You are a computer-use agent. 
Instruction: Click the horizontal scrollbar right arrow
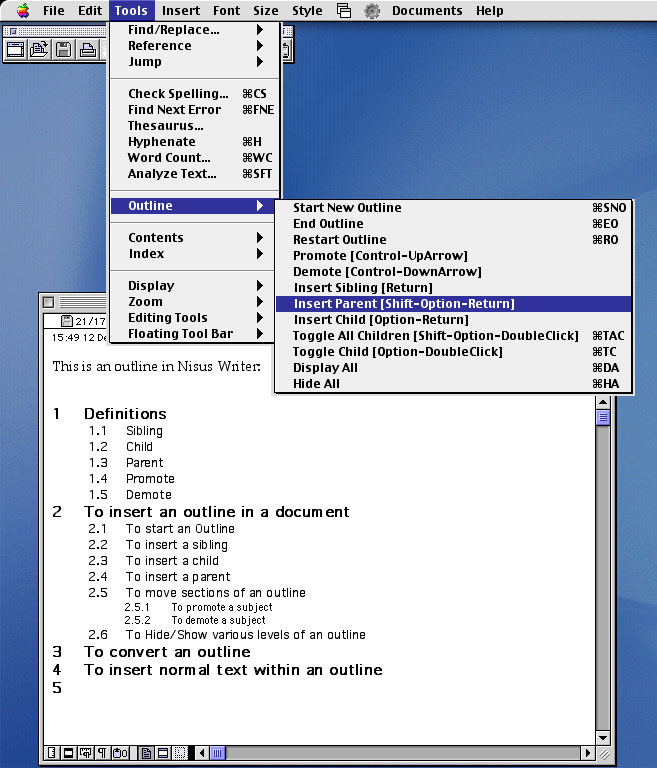(588, 753)
